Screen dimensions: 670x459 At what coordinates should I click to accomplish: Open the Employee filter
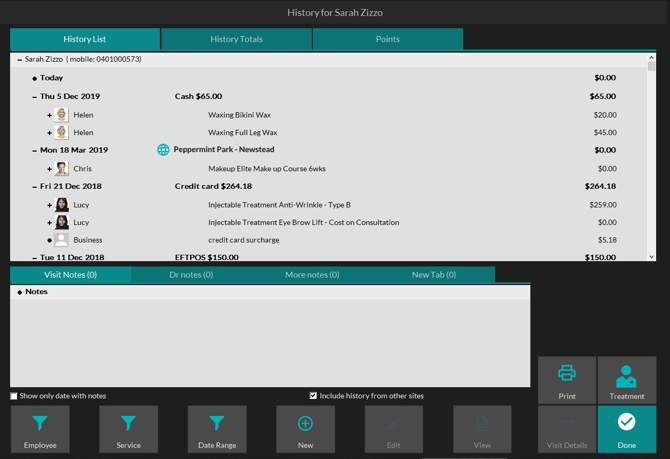click(x=40, y=429)
